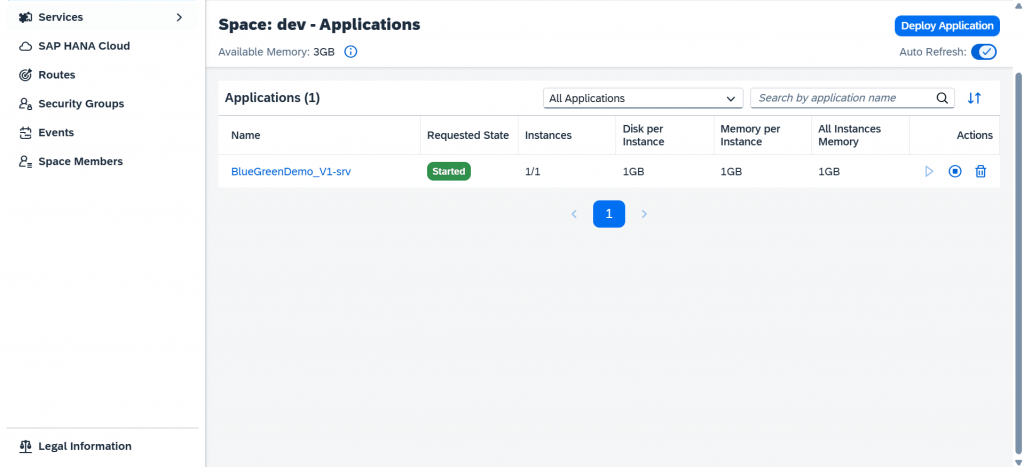Click the search magnifier icon
This screenshot has height=467, width=1024.
(942, 98)
